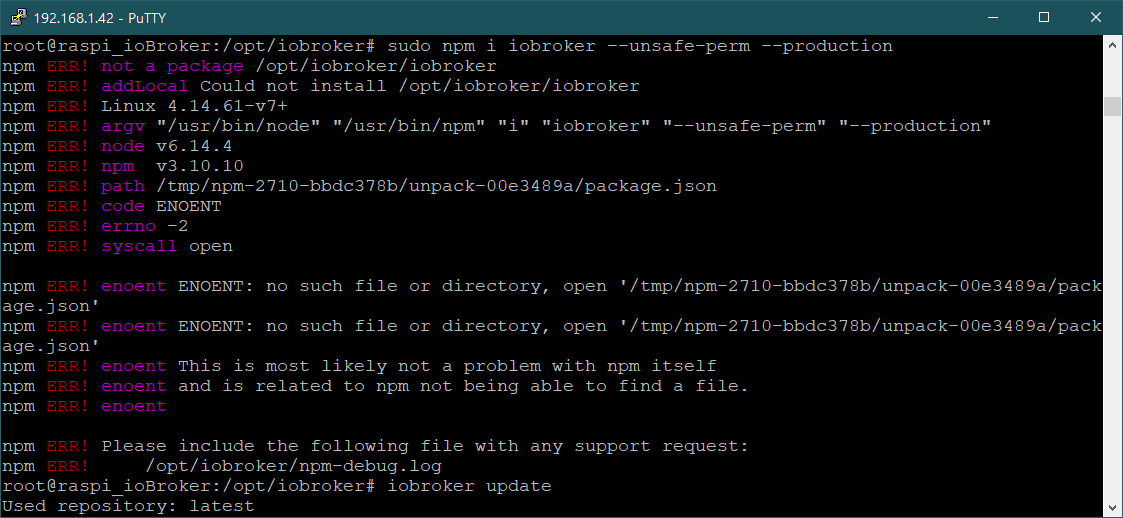The width and height of the screenshot is (1123, 518).
Task: Click the 'npm v3.10.10' version line
Action: tap(172, 166)
